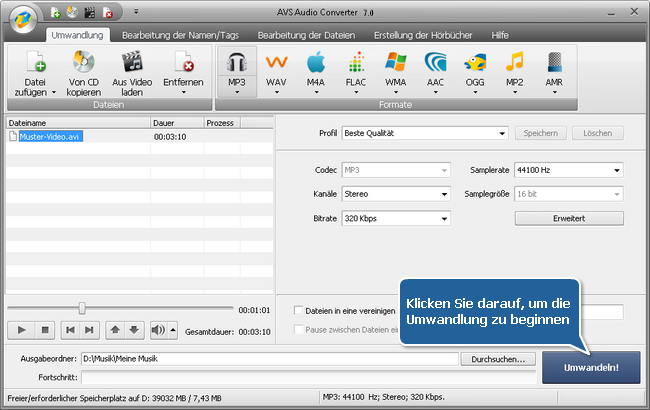Viewport: 650px width, 410px height.
Task: Start conversion with Umwandeln! button
Action: point(590,367)
